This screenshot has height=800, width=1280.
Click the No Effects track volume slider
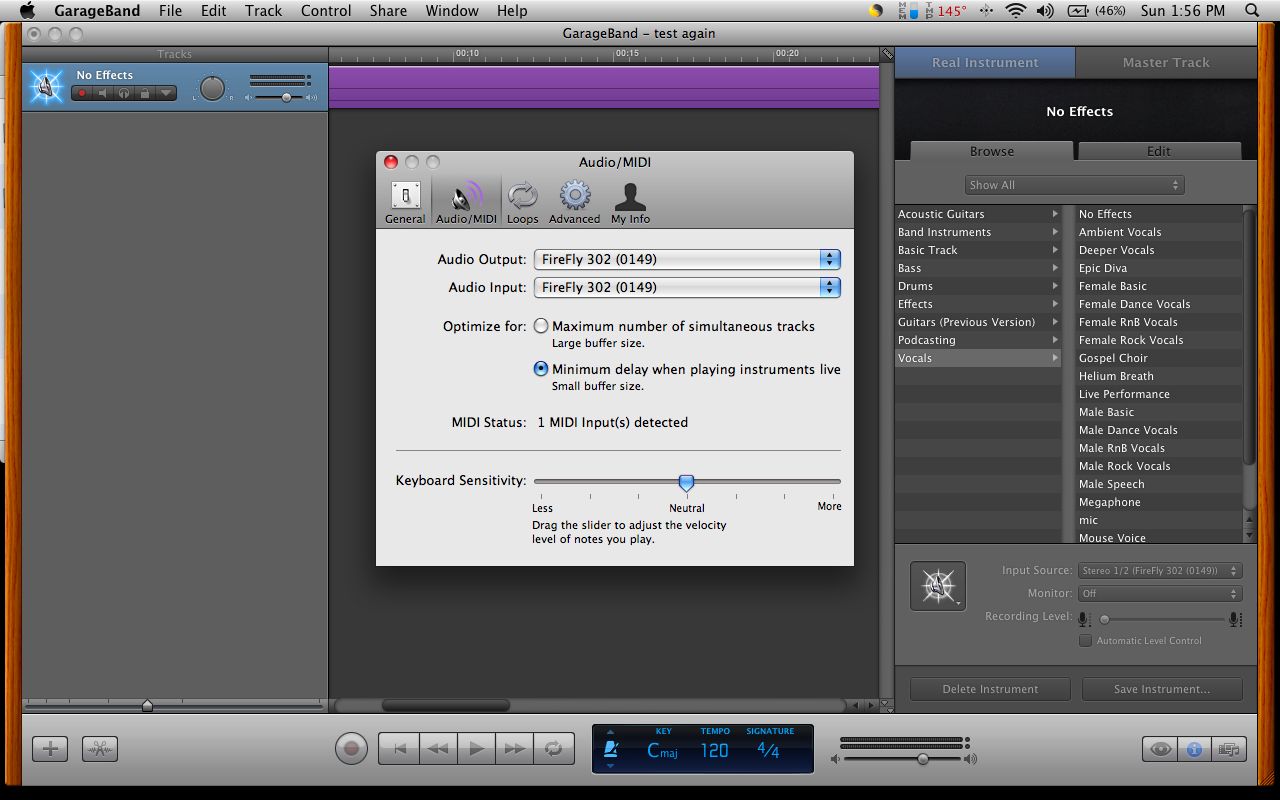(286, 97)
